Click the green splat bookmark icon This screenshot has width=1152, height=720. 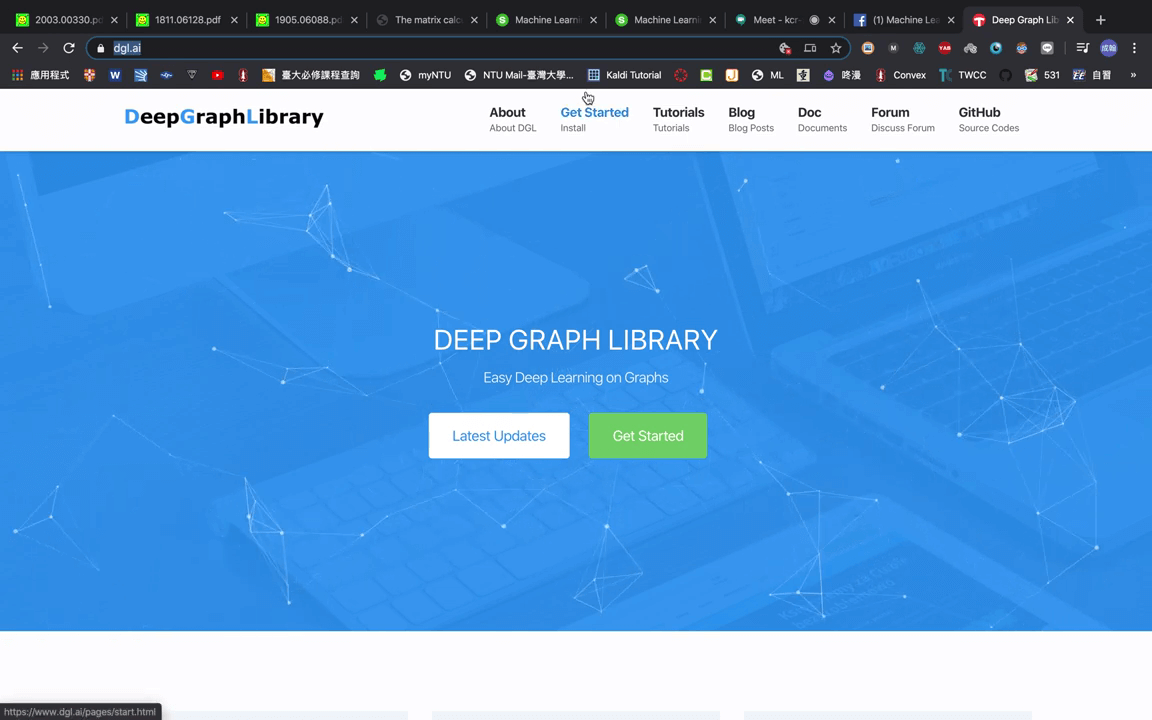tap(380, 75)
